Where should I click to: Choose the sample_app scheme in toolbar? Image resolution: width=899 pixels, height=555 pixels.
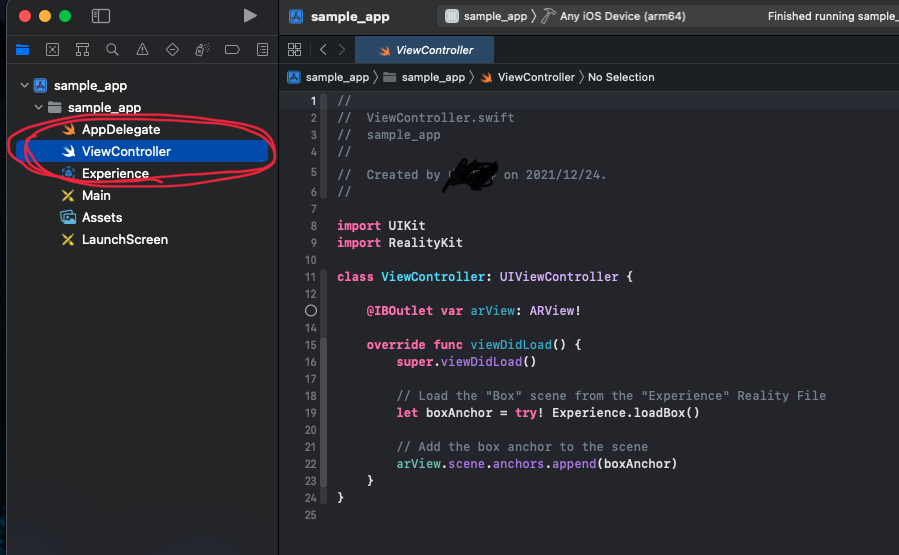(495, 16)
